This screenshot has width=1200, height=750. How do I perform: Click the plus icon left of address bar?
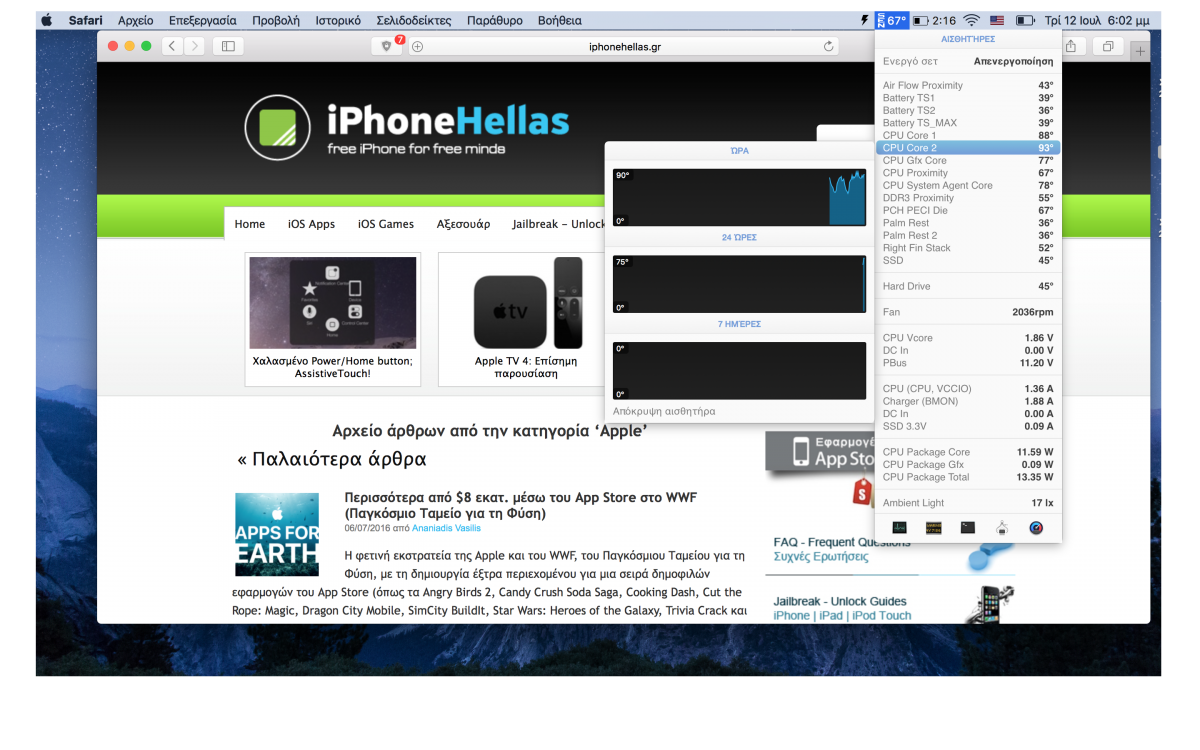coord(418,46)
